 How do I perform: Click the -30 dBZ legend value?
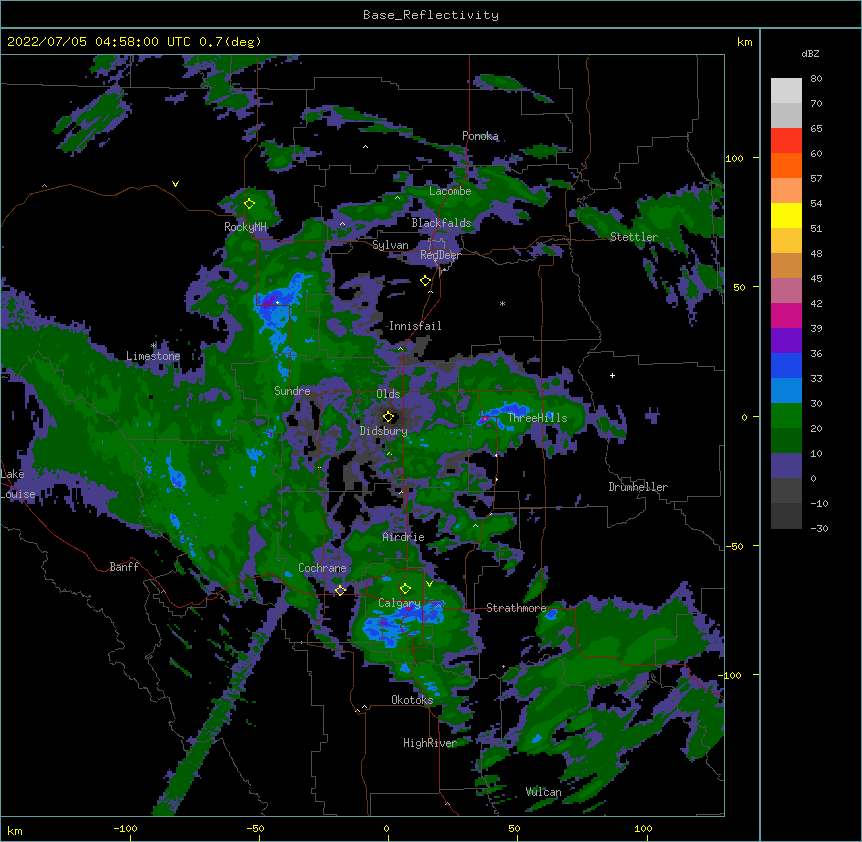coord(819,528)
